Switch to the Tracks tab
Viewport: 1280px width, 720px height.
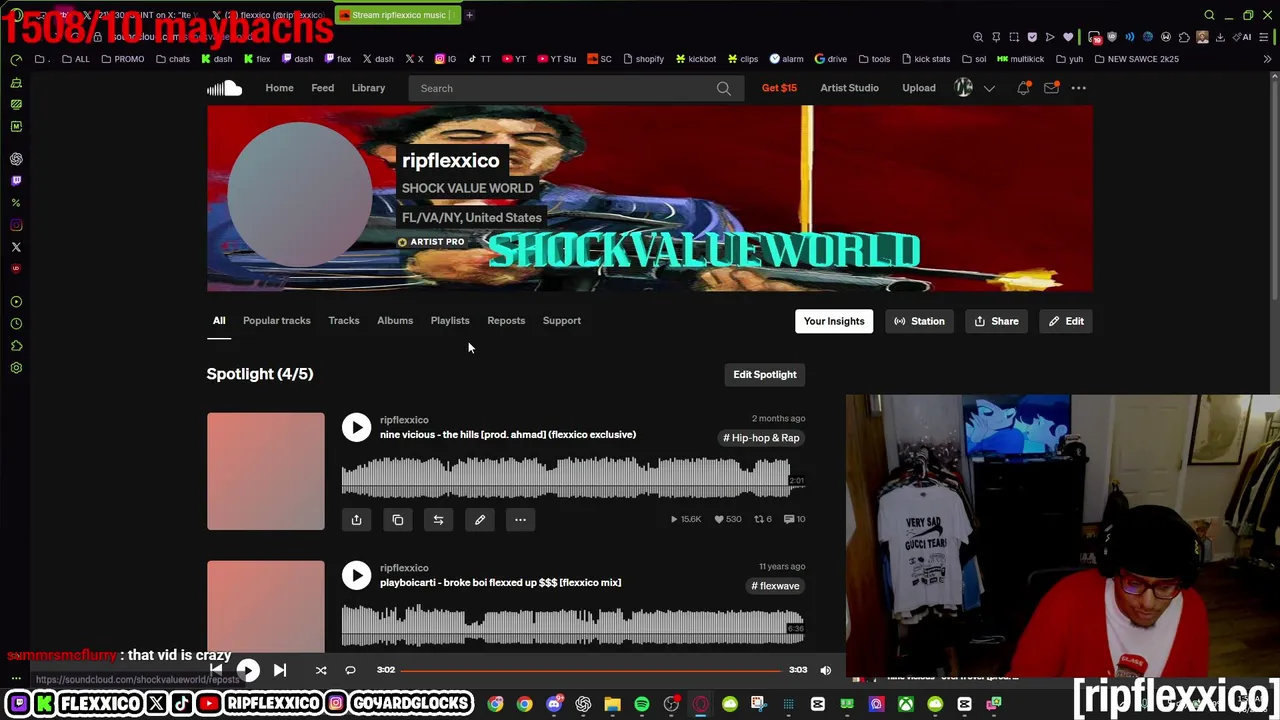point(344,321)
